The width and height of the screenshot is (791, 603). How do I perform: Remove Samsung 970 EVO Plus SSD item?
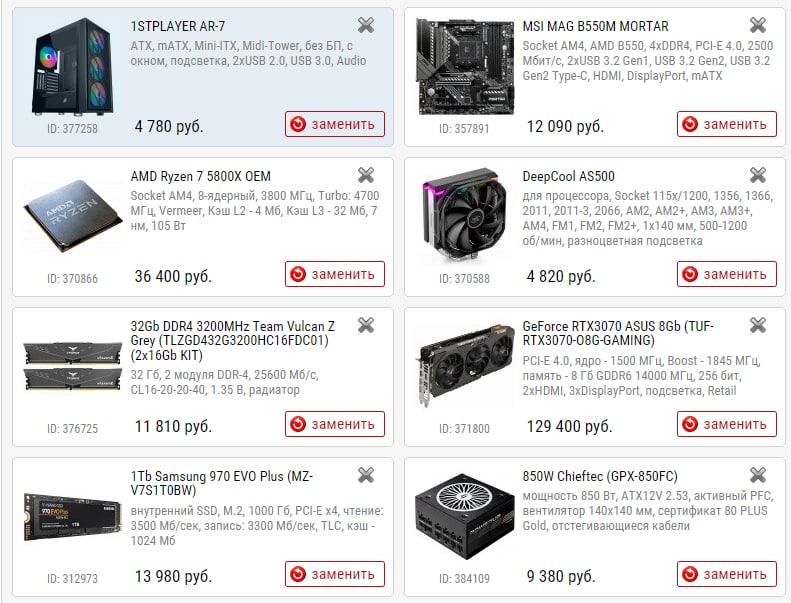pyautogui.click(x=366, y=475)
